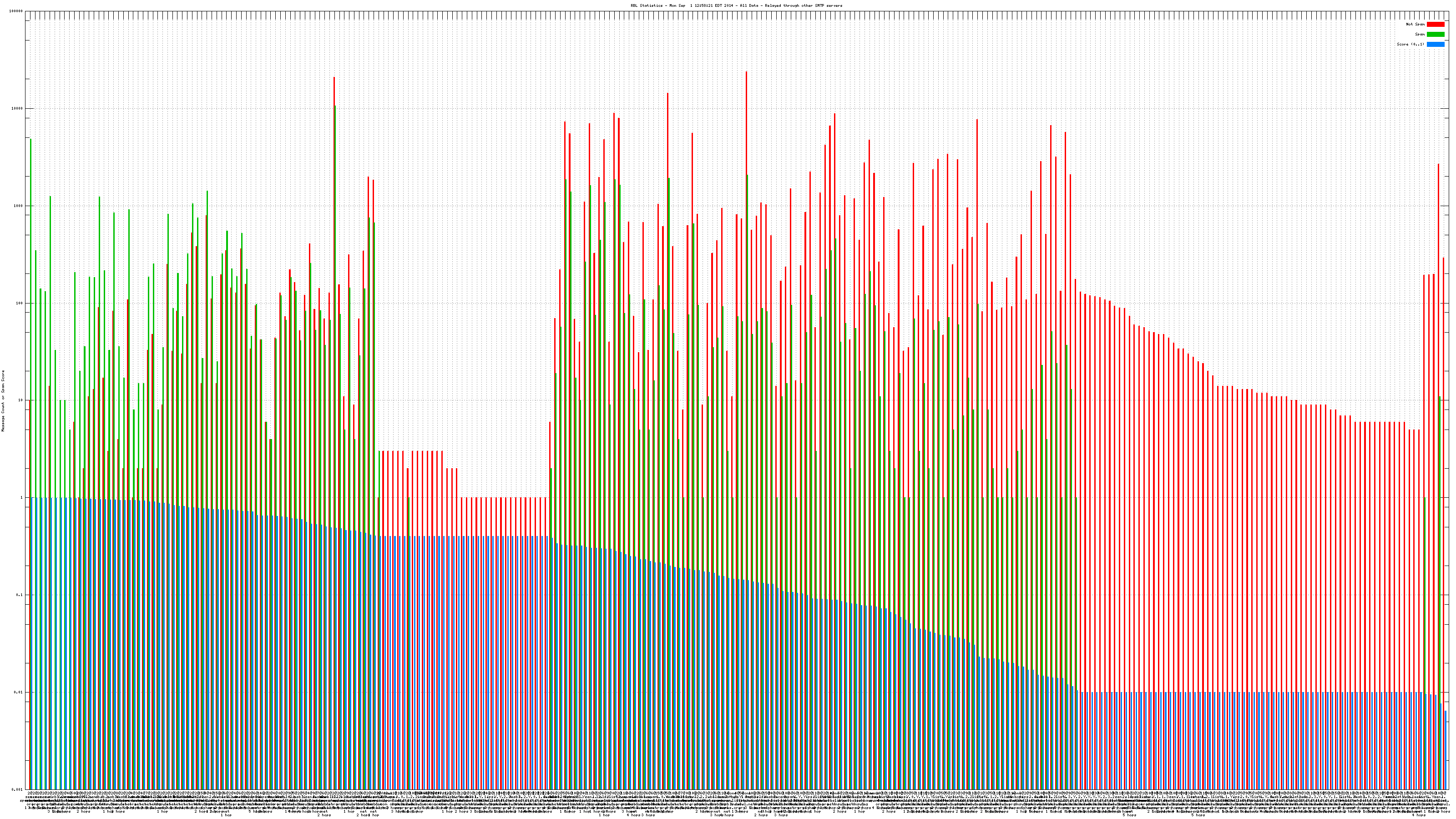Click the 'Not Spam' legend label
This screenshot has height=819, width=1456.
pyautogui.click(x=1416, y=24)
